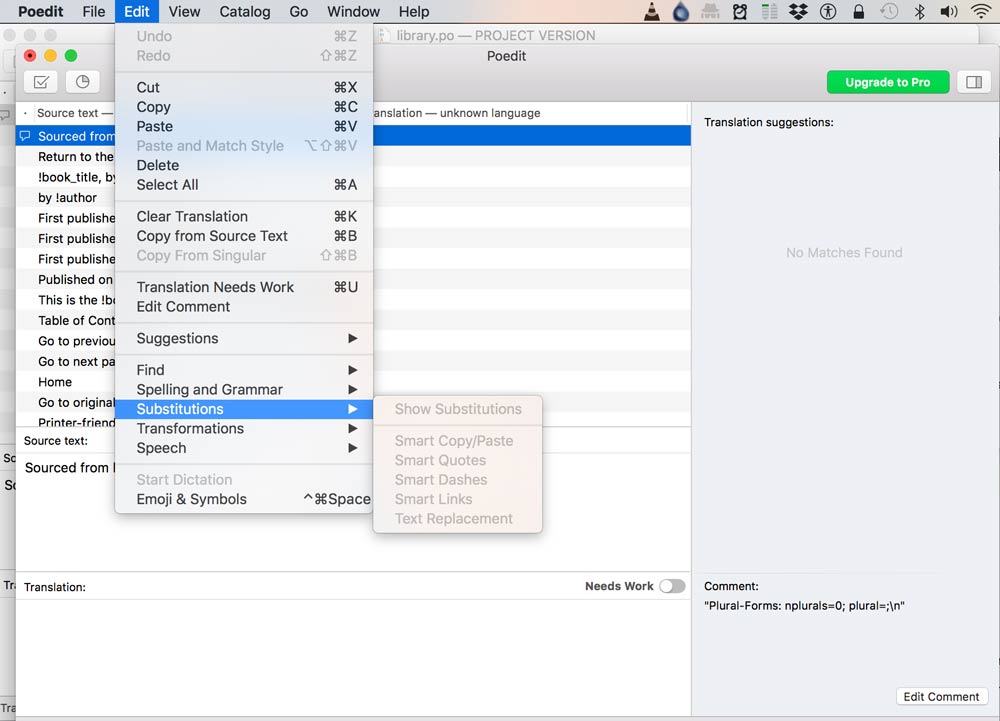Select the 'Go to original' row
The width and height of the screenshot is (1000, 721).
[66, 402]
